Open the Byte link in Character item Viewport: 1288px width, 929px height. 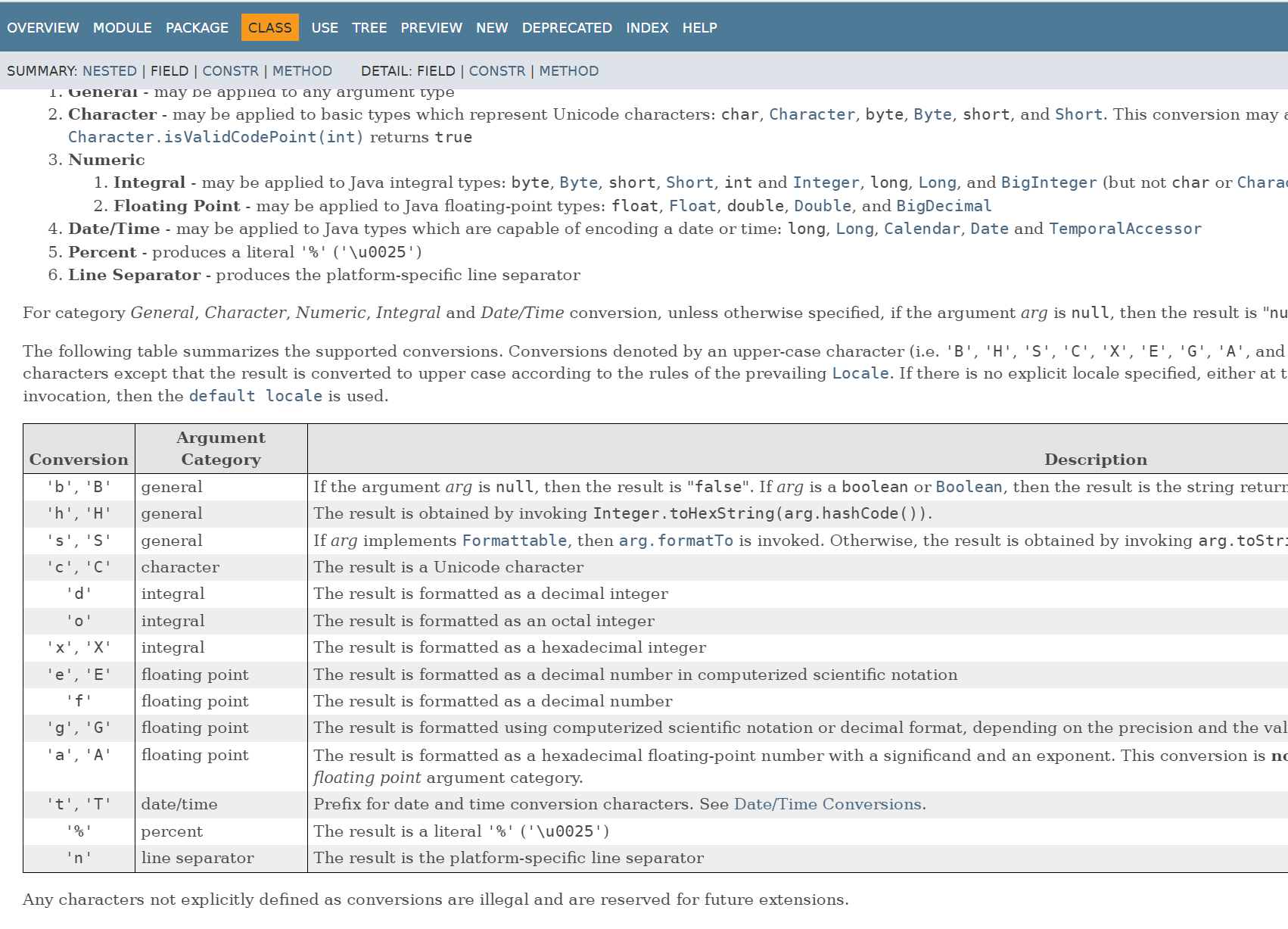click(932, 114)
